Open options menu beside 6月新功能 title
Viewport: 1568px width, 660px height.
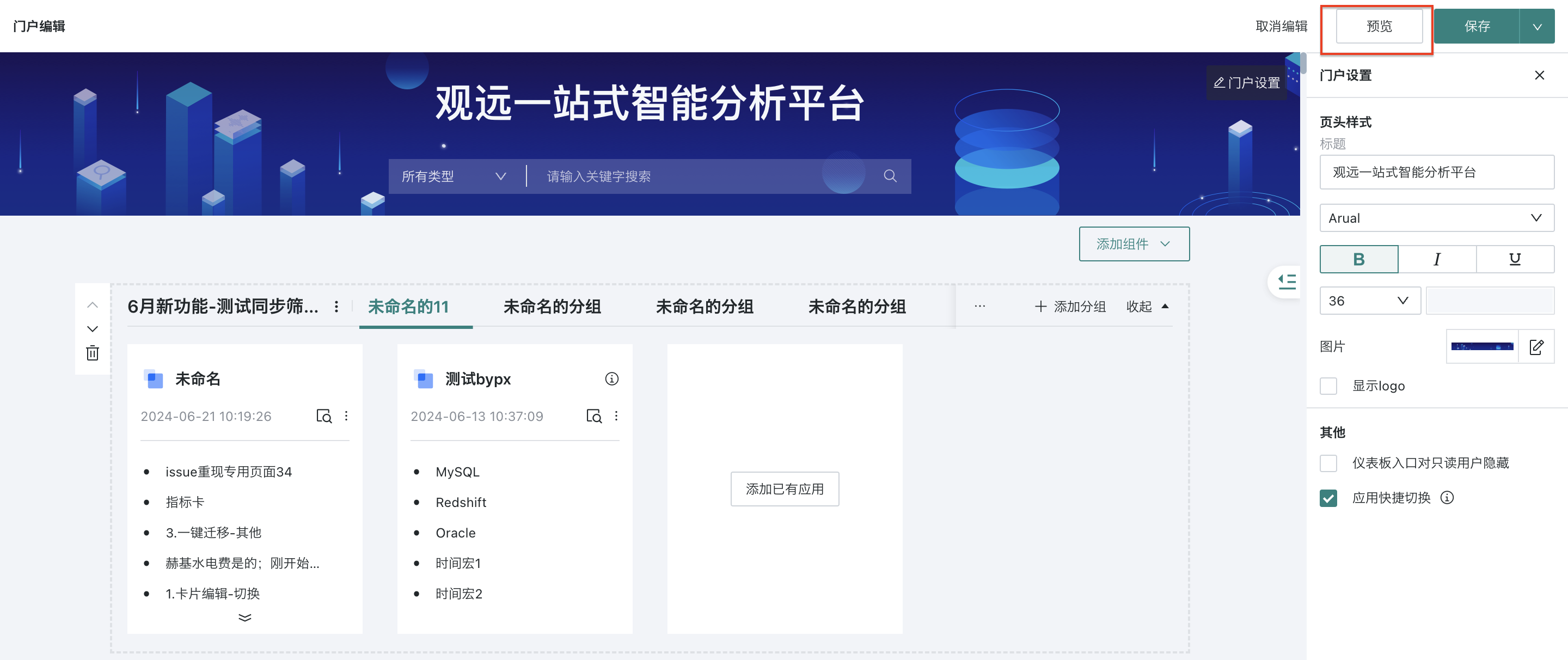[336, 307]
